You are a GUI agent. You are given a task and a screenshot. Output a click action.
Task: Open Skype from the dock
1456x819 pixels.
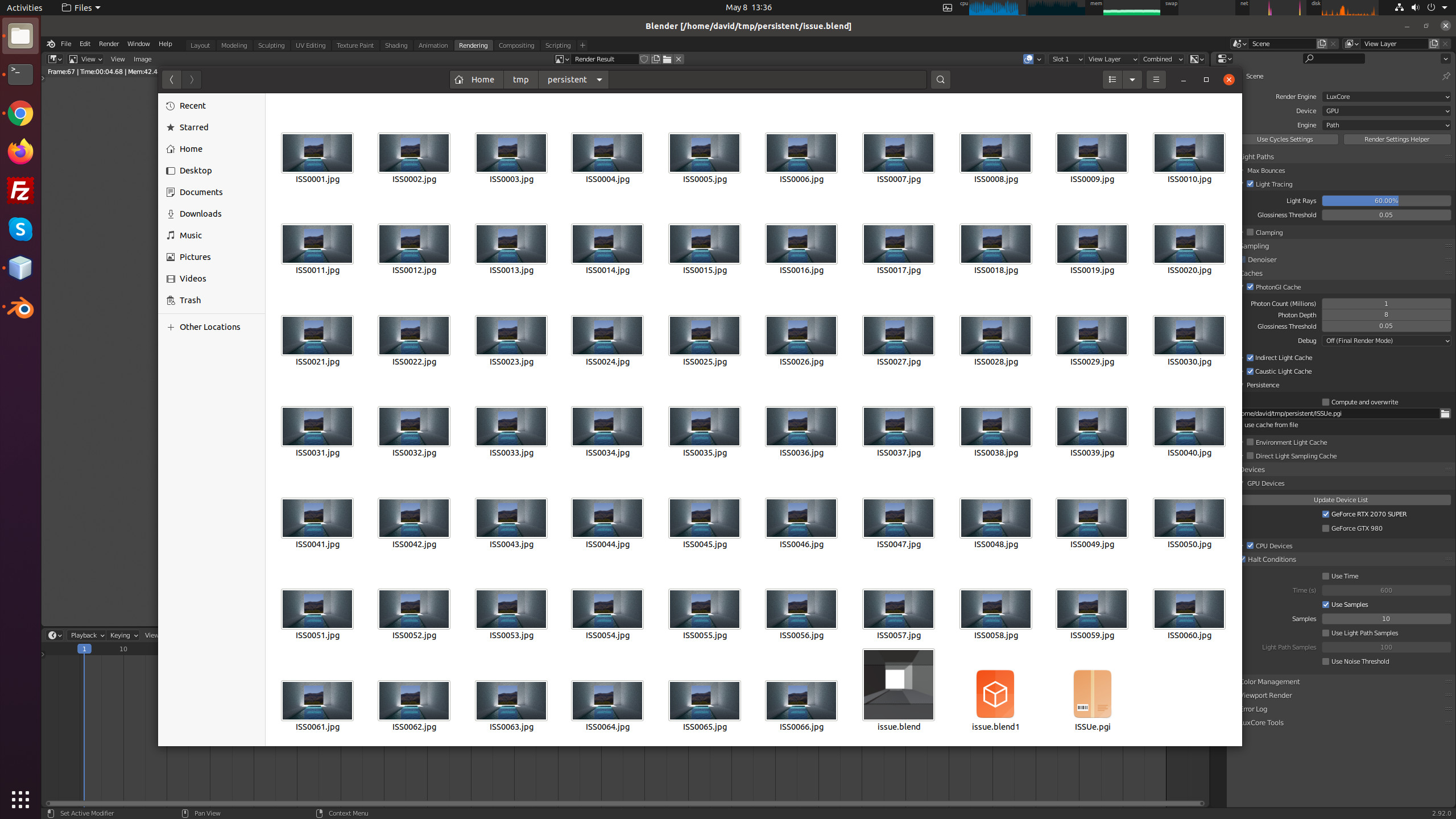(20, 229)
